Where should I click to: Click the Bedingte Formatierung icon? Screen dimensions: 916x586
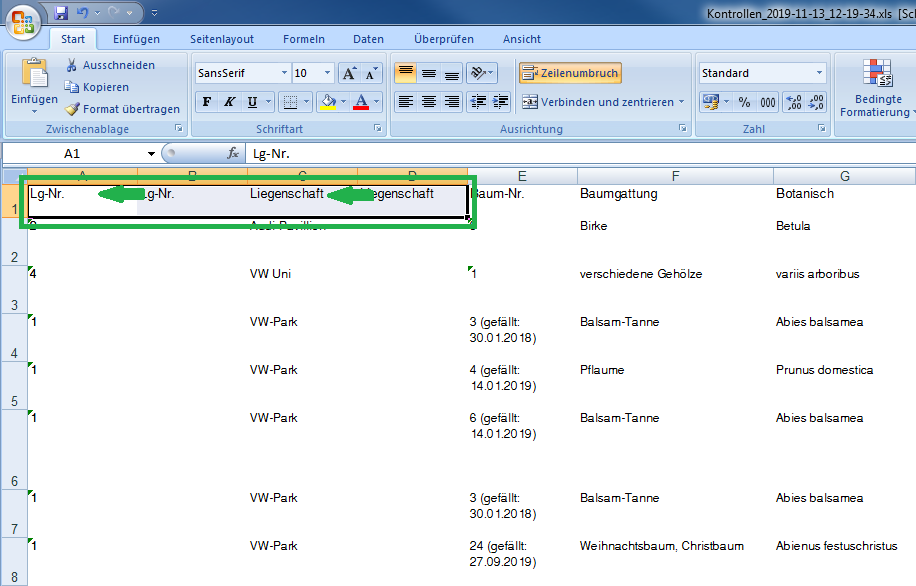click(x=878, y=76)
